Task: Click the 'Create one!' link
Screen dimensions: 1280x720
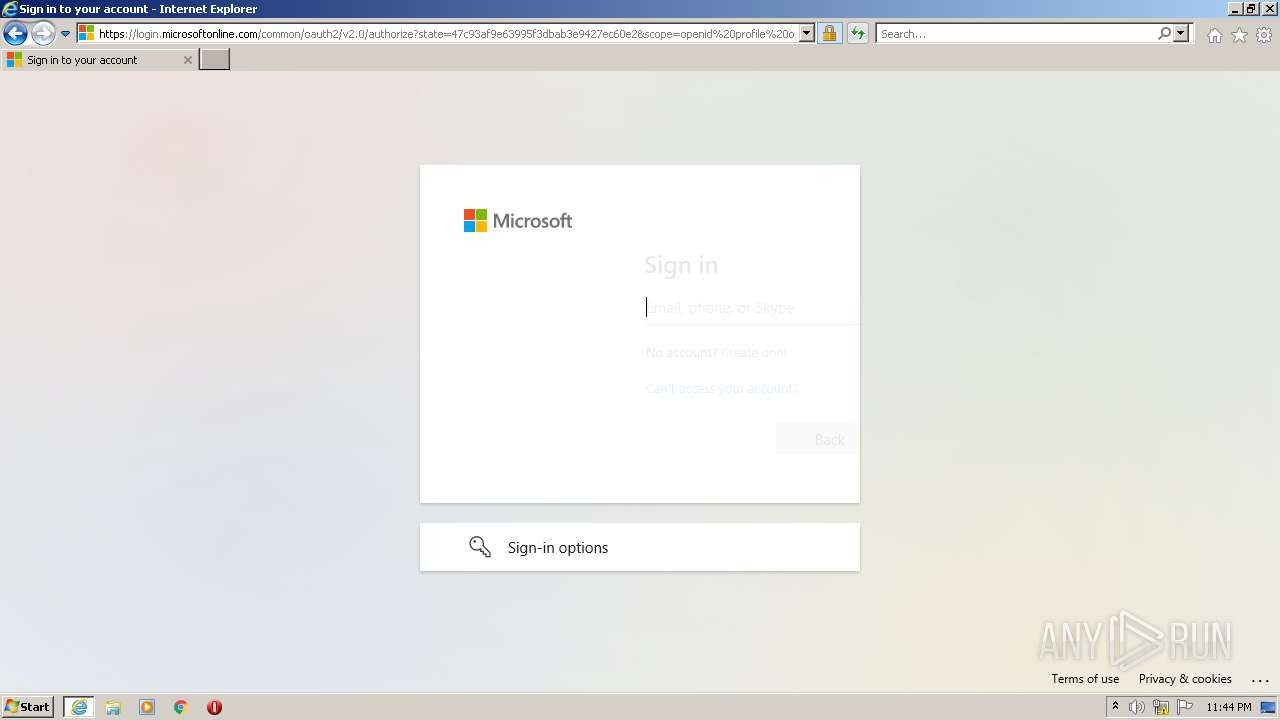Action: coord(754,352)
